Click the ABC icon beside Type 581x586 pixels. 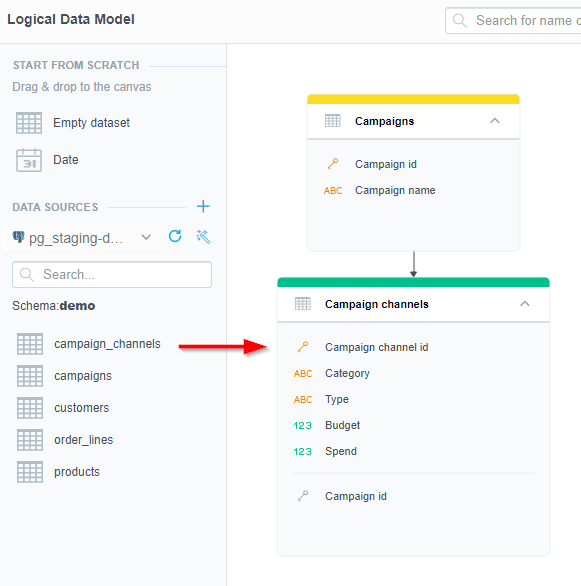tap(303, 400)
